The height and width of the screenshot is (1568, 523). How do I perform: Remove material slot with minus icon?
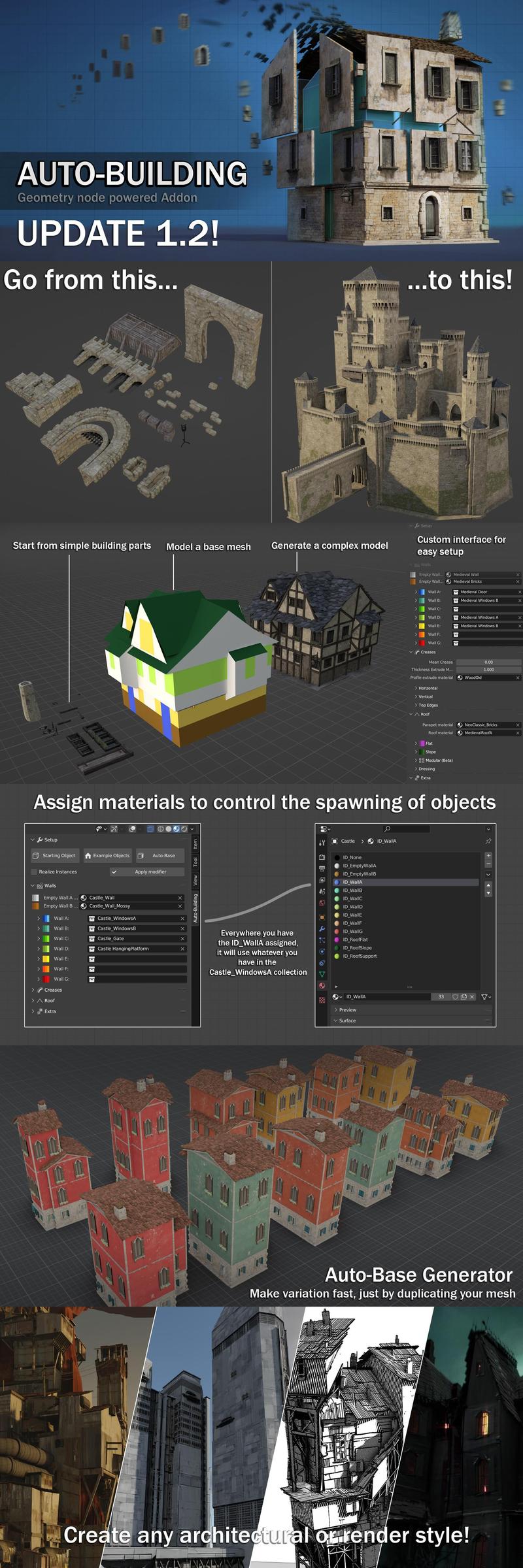tap(488, 864)
